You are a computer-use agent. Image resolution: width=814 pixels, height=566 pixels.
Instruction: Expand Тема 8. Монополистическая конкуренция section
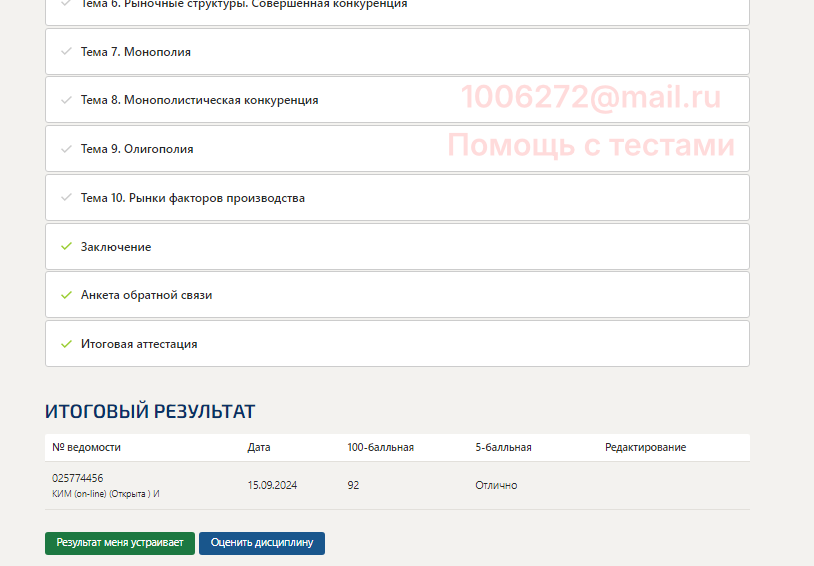coord(199,100)
